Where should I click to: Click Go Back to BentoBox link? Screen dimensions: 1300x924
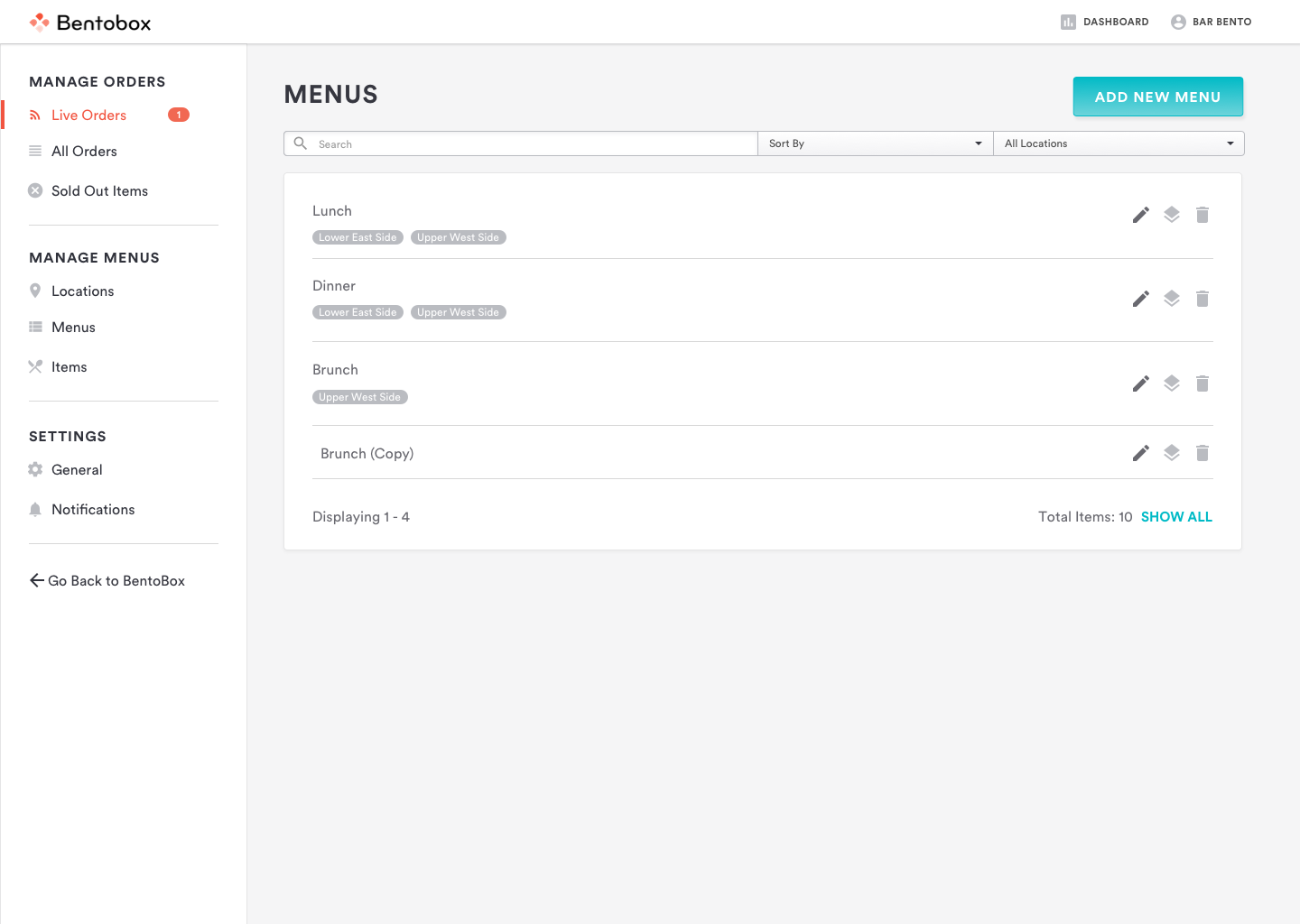point(107,580)
